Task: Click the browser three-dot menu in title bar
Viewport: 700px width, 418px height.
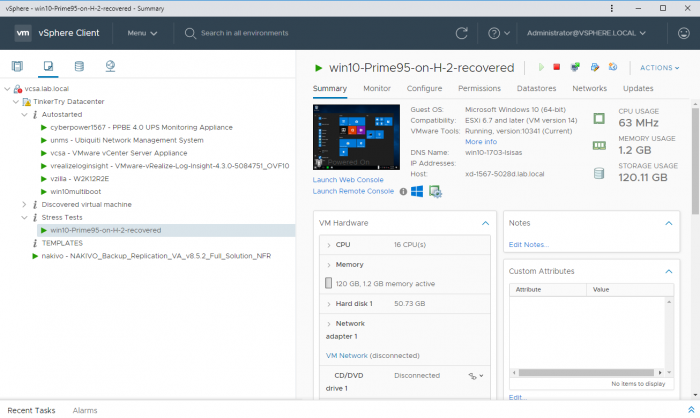Action: pos(612,8)
